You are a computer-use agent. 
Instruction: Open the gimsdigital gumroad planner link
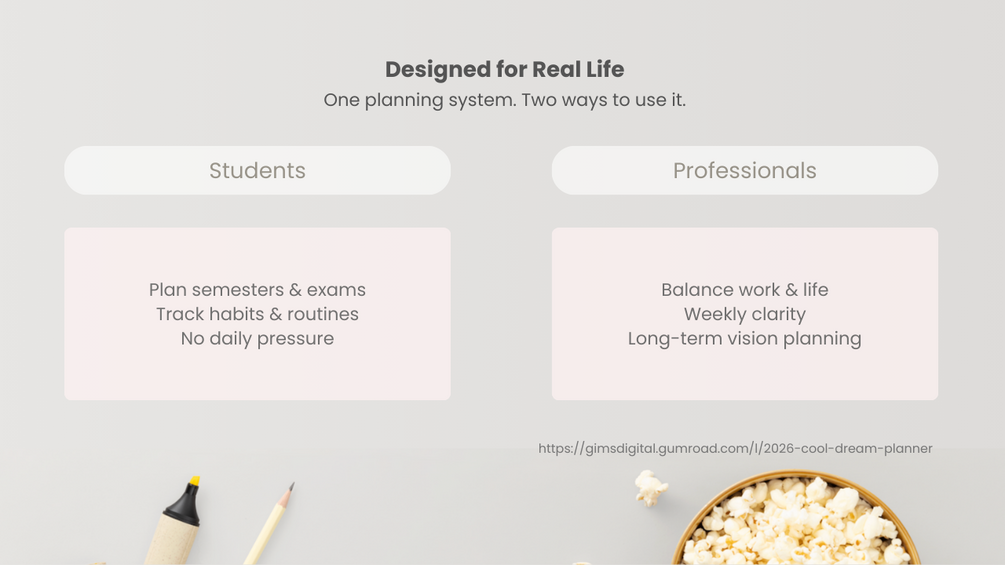[x=735, y=448]
